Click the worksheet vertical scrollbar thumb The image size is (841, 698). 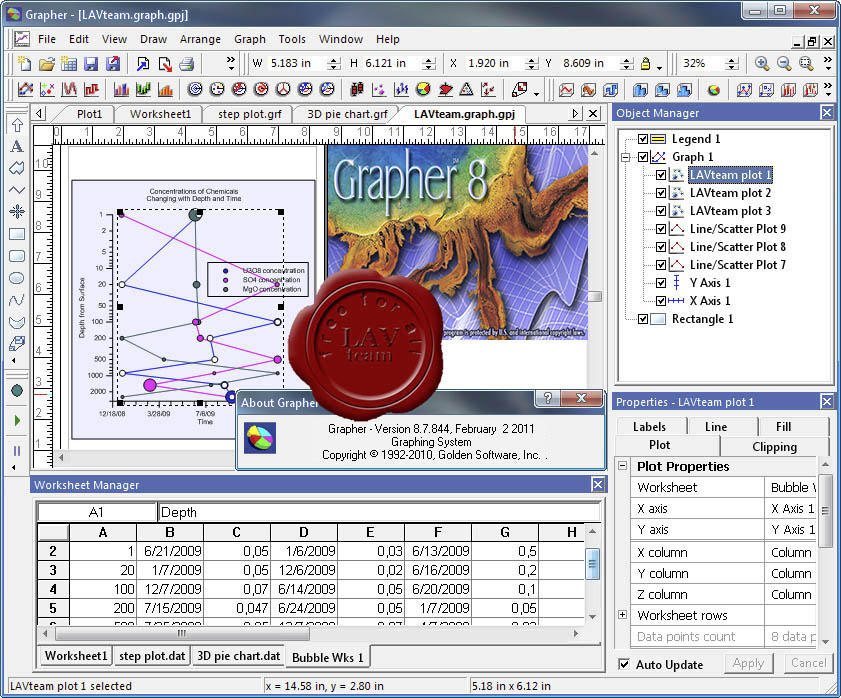tap(592, 563)
